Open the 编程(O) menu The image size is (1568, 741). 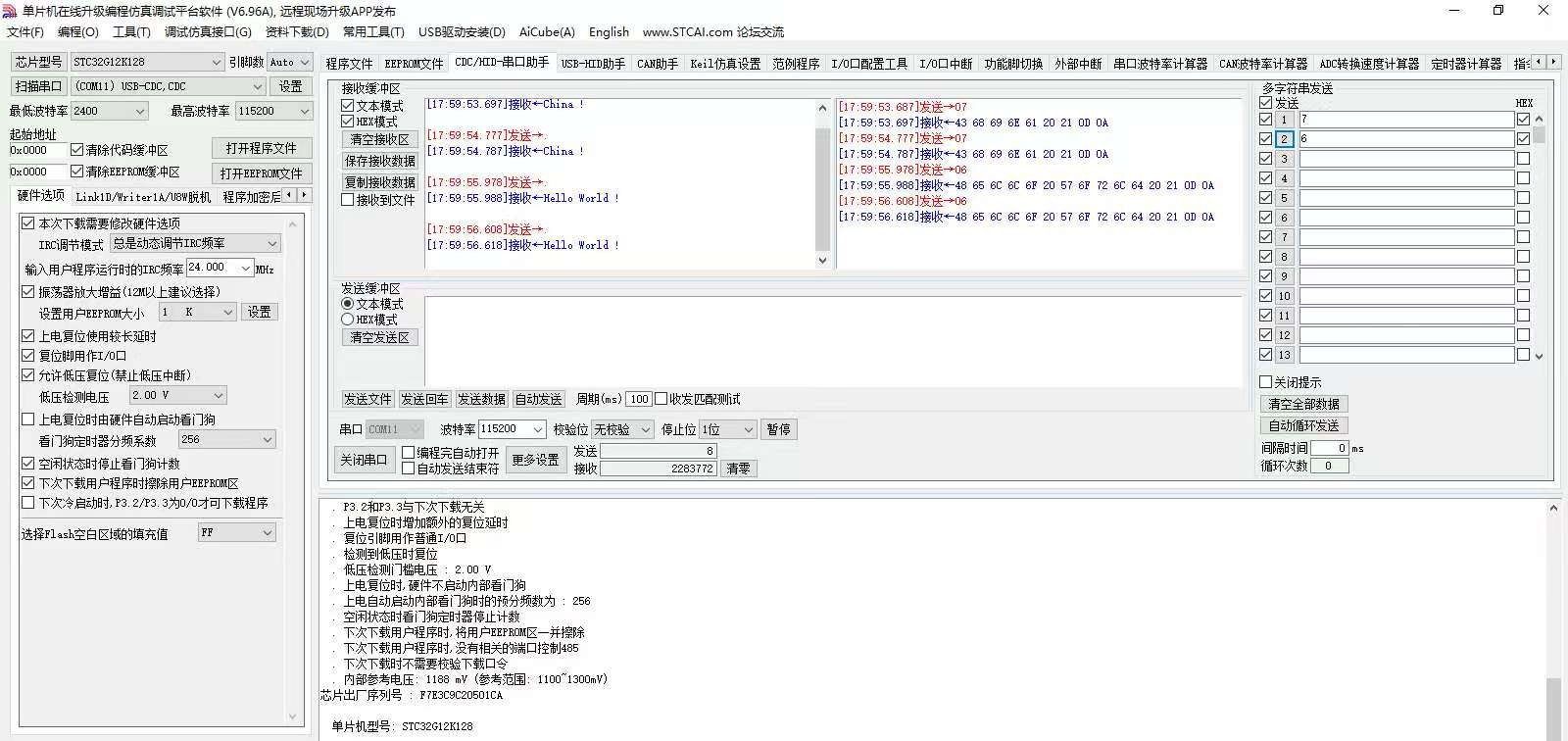pos(78,32)
